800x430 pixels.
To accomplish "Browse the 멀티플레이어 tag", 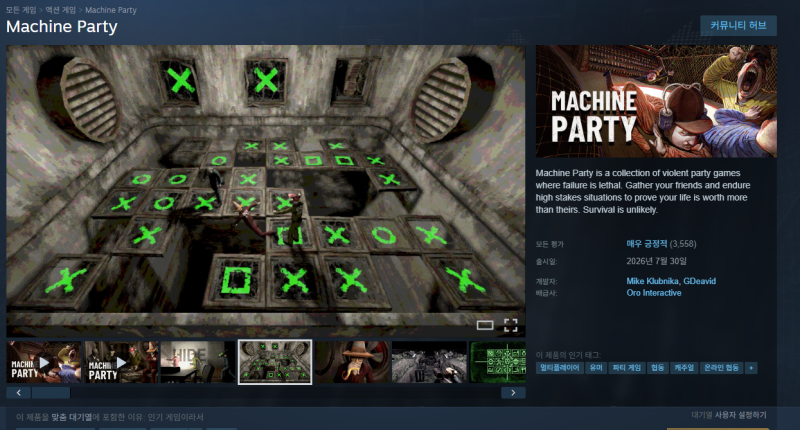I will tap(560, 368).
